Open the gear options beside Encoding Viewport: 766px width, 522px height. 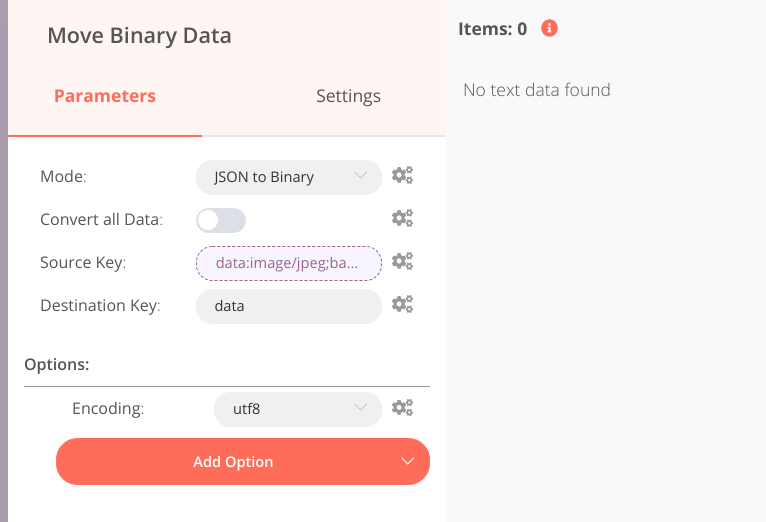point(402,407)
